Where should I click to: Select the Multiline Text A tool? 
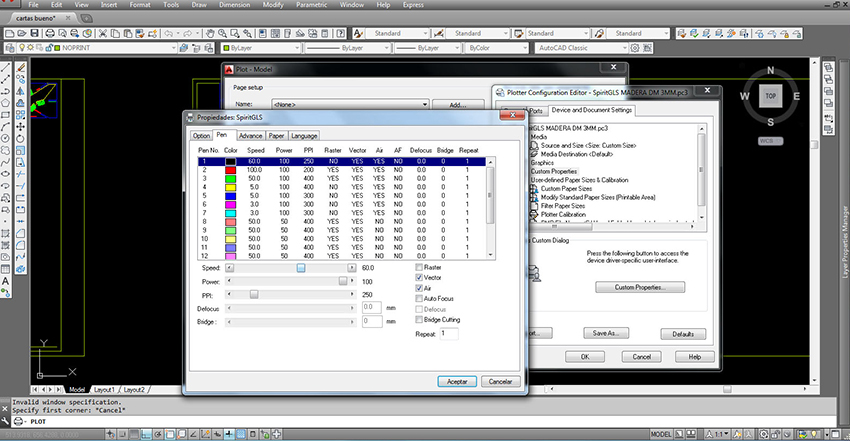tap(5, 281)
